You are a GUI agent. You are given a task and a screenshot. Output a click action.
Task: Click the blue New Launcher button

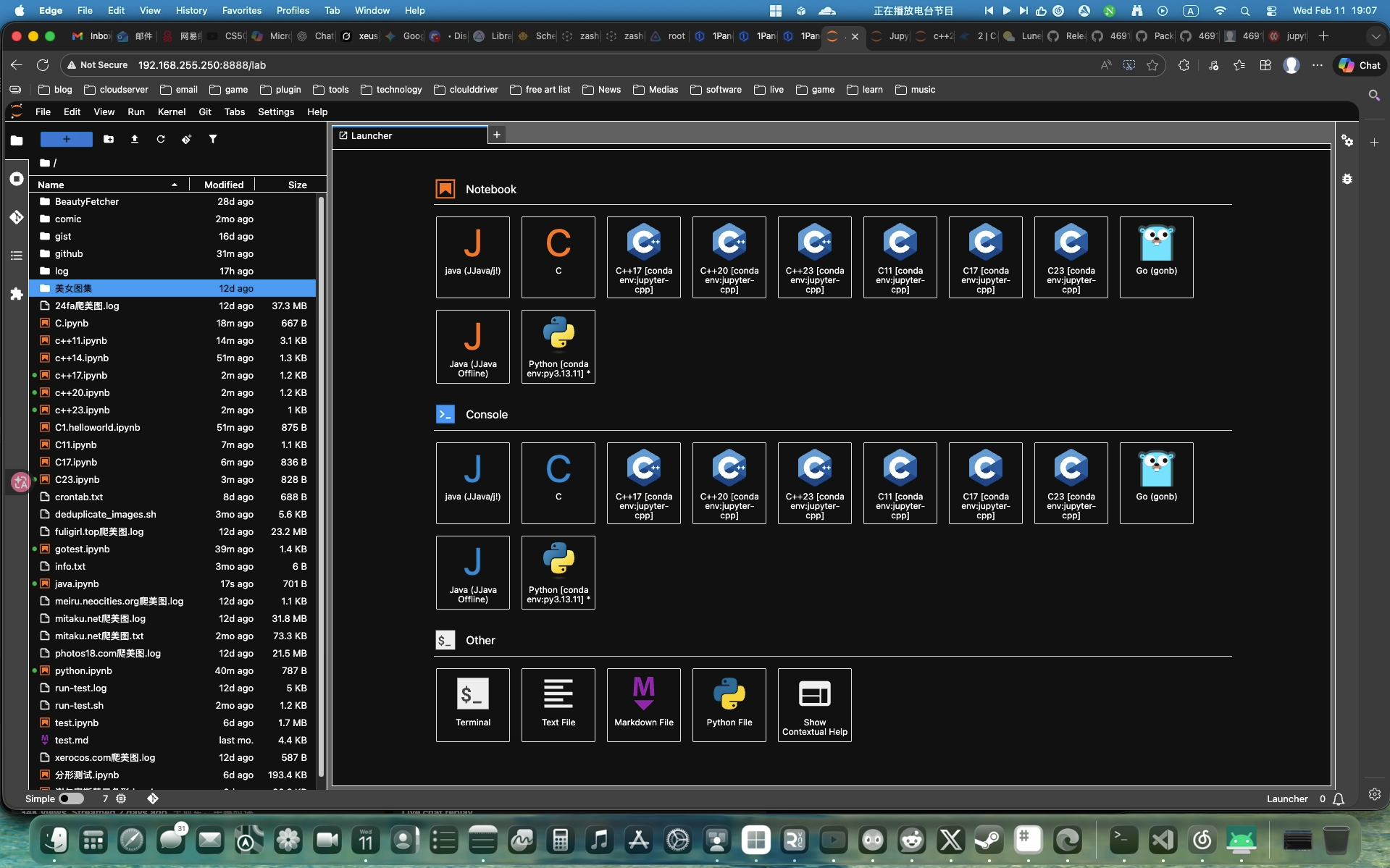point(67,139)
